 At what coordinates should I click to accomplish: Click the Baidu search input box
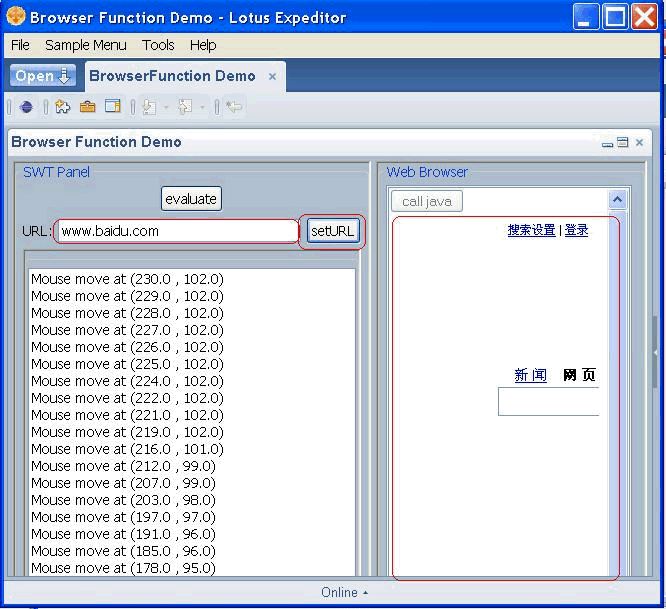point(549,401)
